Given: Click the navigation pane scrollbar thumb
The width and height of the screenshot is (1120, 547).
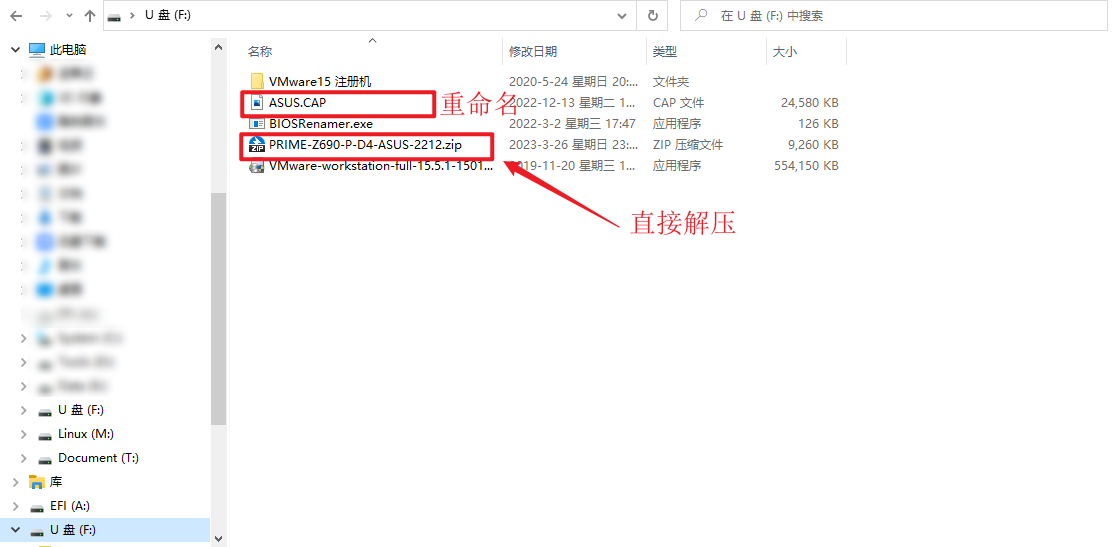Looking at the screenshot, I should [219, 308].
